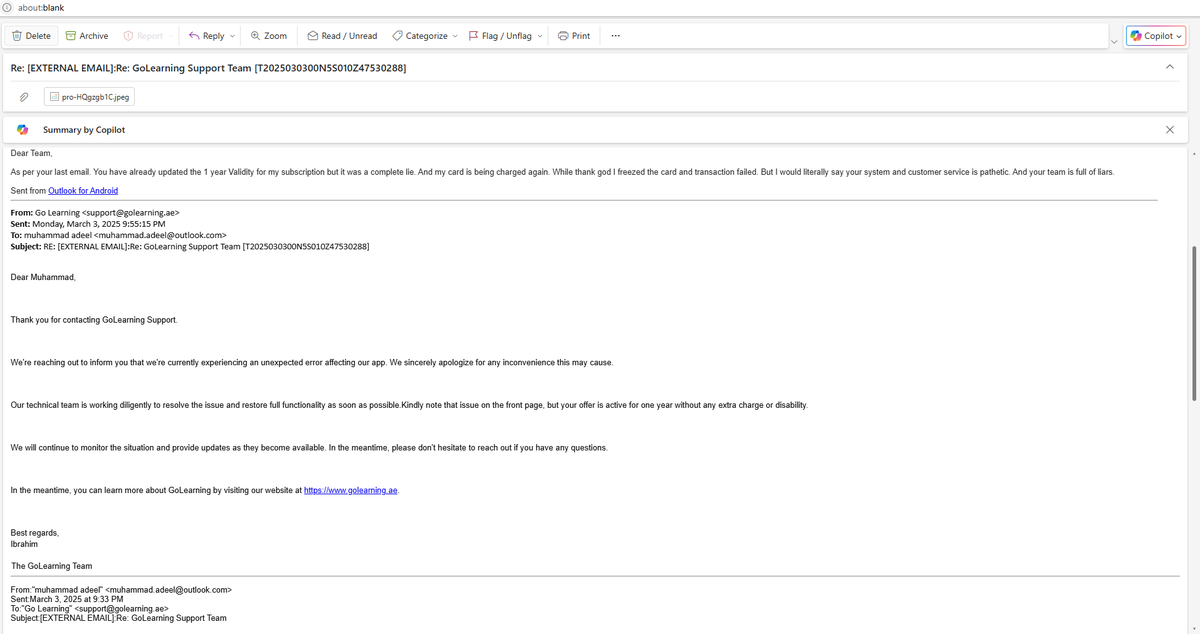
Task: Click the 'The GoLearning Team' signature text
Action: click(x=52, y=566)
